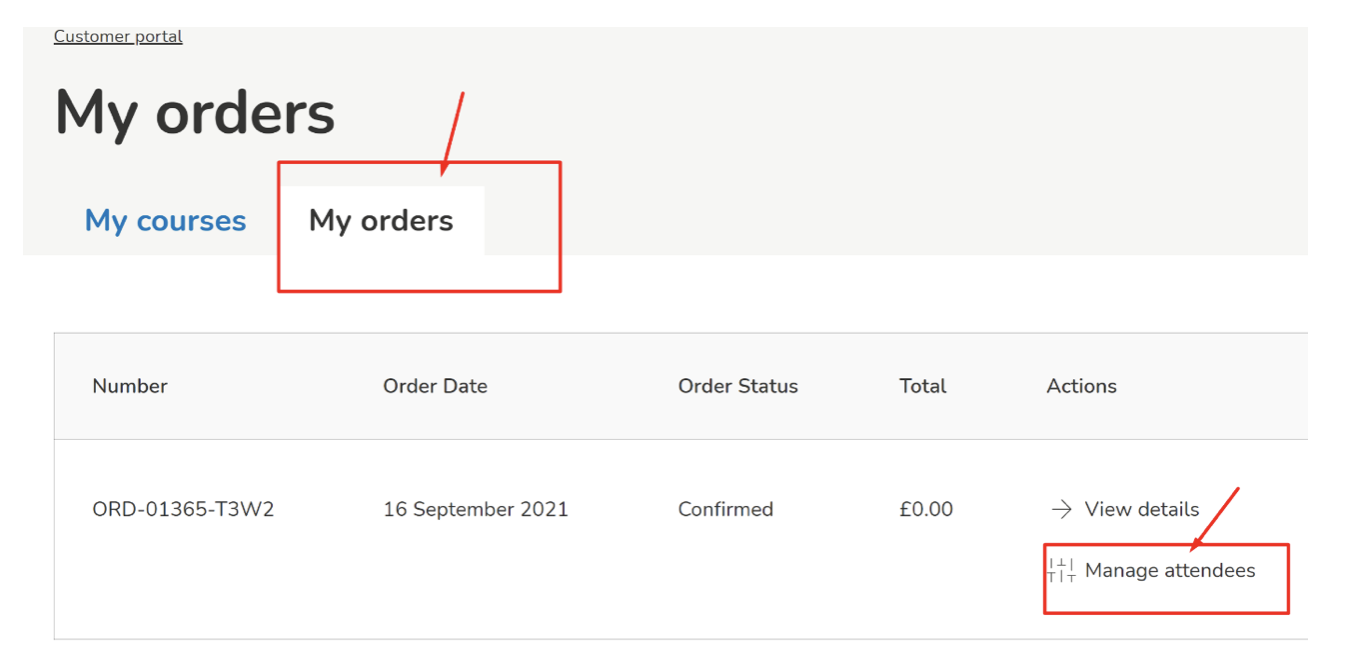Click the large My orders page heading

(195, 112)
